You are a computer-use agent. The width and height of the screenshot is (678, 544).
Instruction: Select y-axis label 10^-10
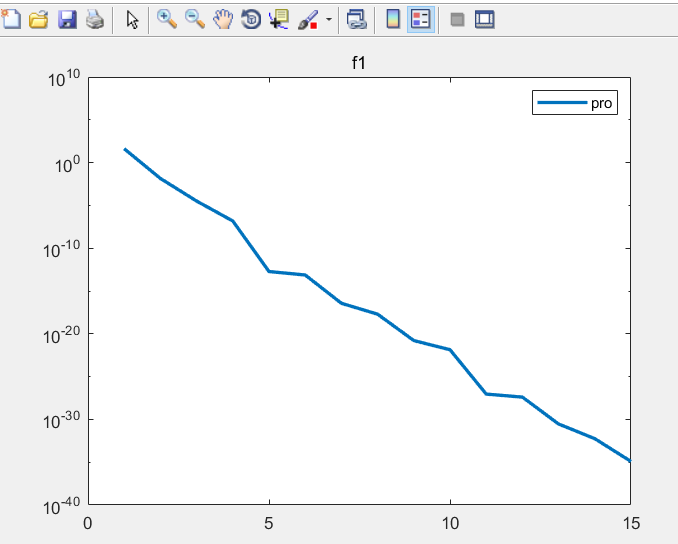(62, 249)
